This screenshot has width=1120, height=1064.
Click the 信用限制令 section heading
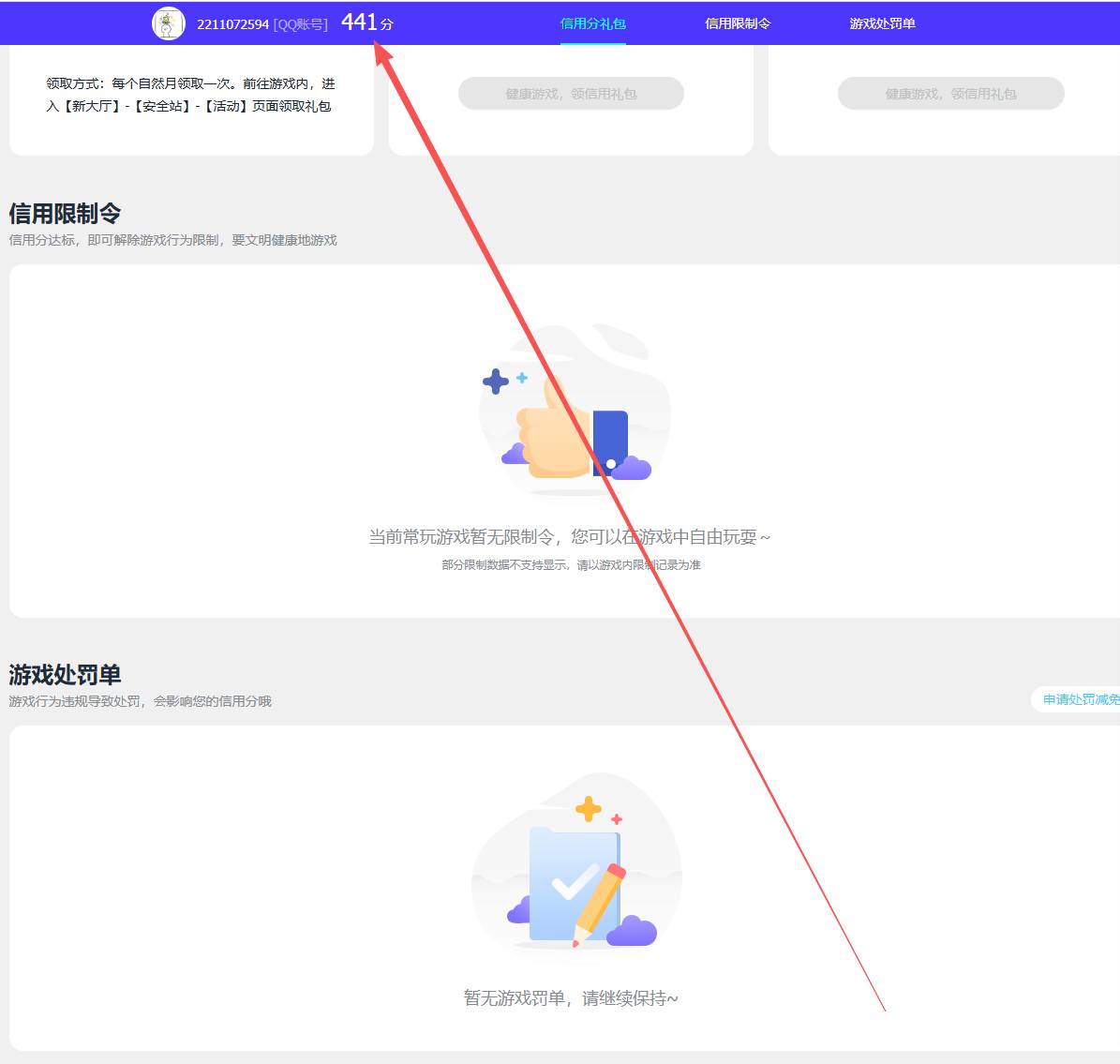[64, 214]
